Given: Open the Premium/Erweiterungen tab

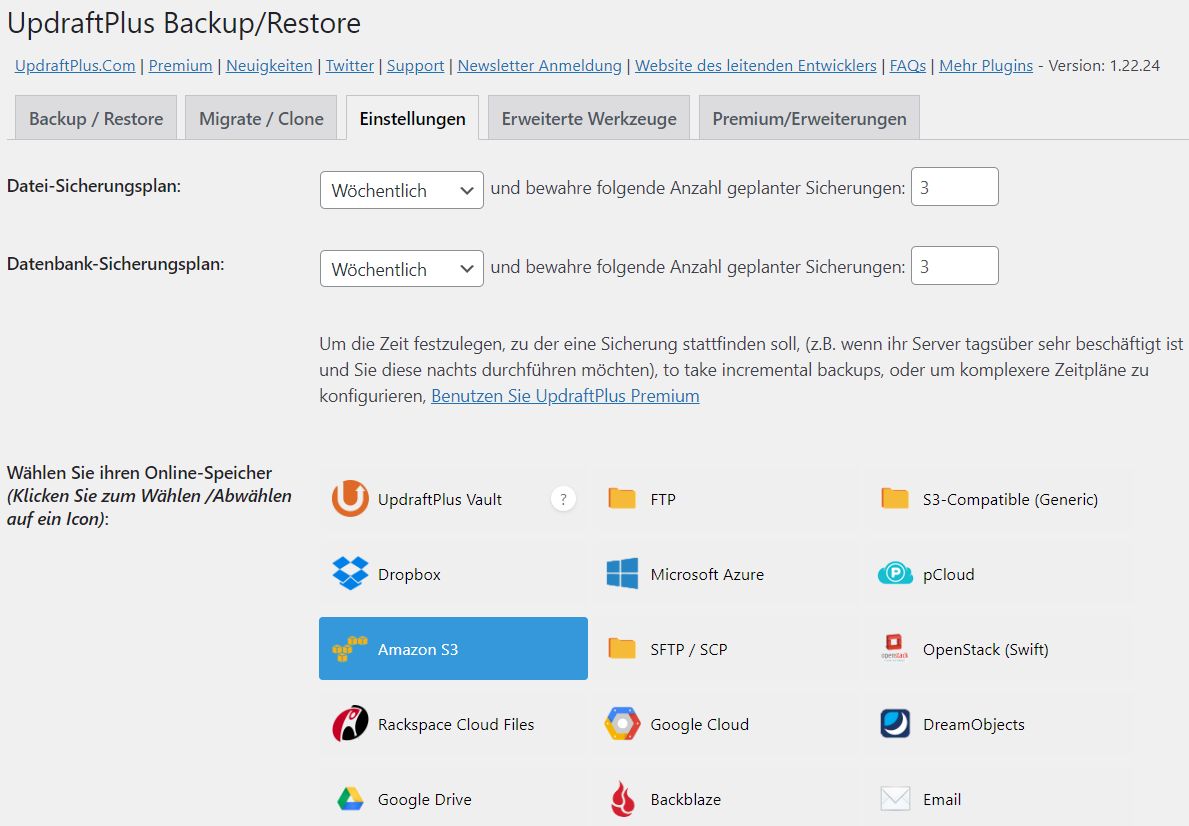Looking at the screenshot, I should 809,118.
